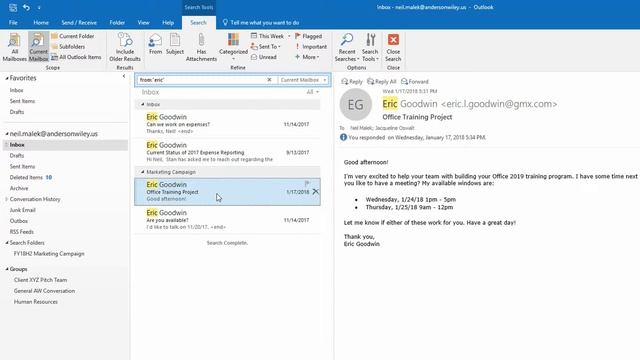The height and width of the screenshot is (360, 640).
Task: Choose Current Folder scope
Action: [73, 36]
